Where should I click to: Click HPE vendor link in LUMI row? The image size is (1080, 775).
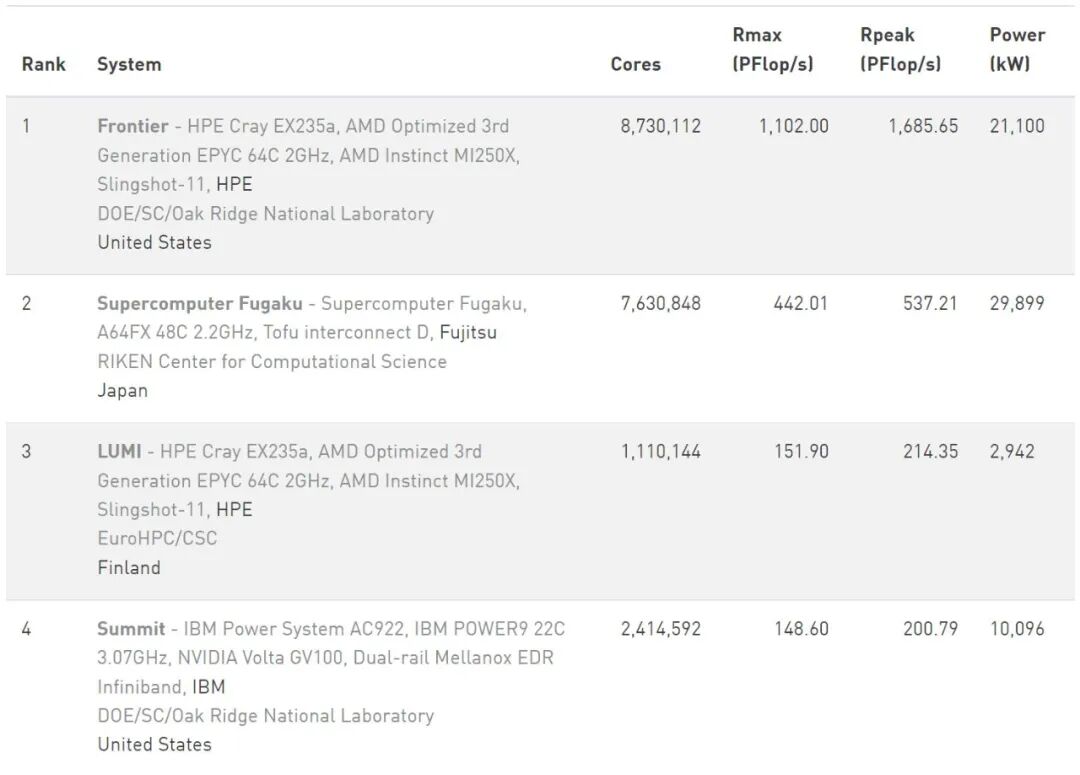234,509
